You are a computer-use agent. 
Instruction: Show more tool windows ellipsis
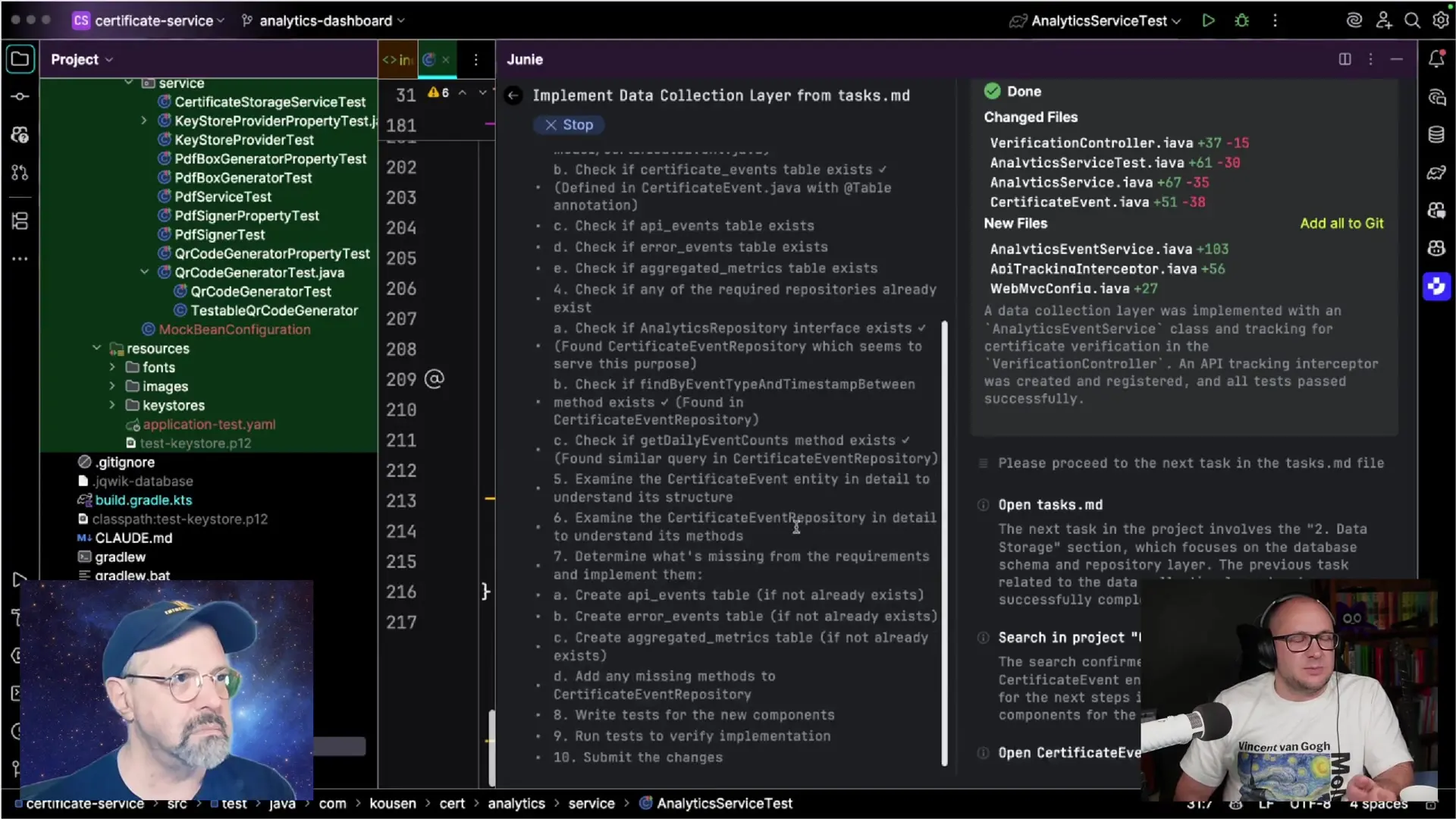(20, 259)
